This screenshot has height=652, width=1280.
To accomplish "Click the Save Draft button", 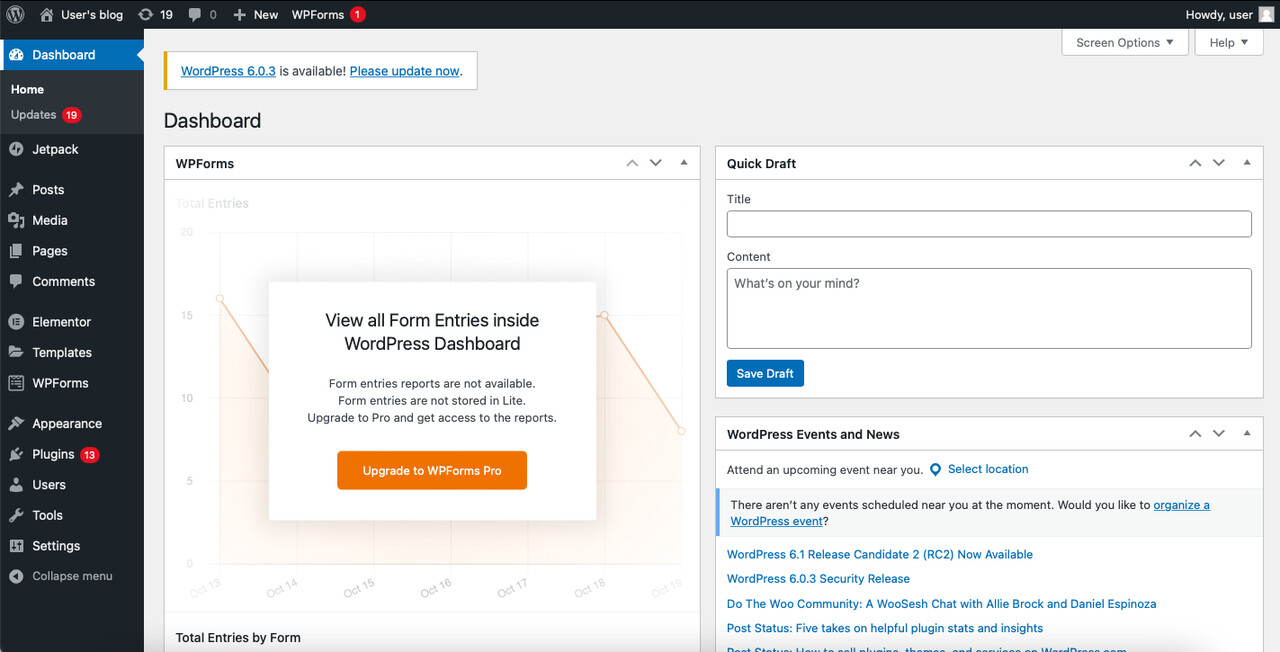I will coord(765,373).
